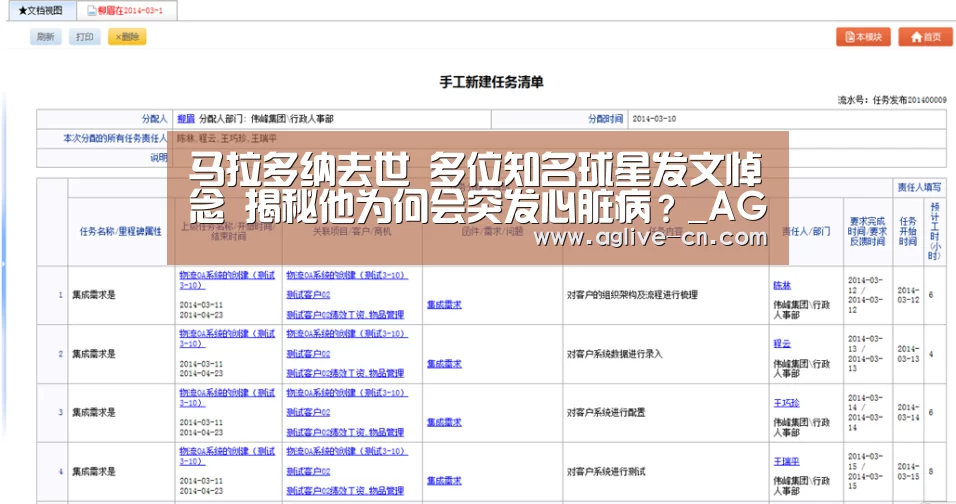Image resolution: width=956 pixels, height=504 pixels.
Task: Click task name 集成需求是 in row 4
Action: [x=93, y=471]
